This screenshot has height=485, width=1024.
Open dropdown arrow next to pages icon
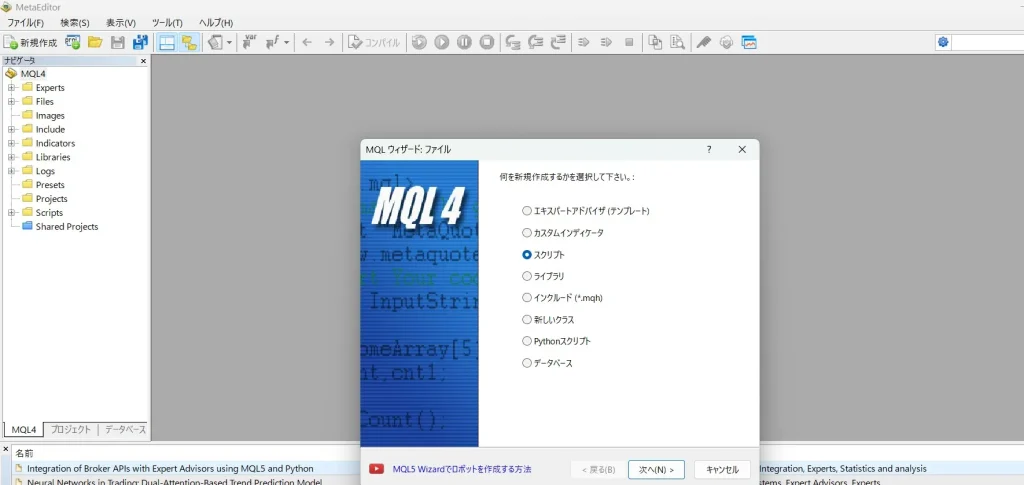[229, 42]
